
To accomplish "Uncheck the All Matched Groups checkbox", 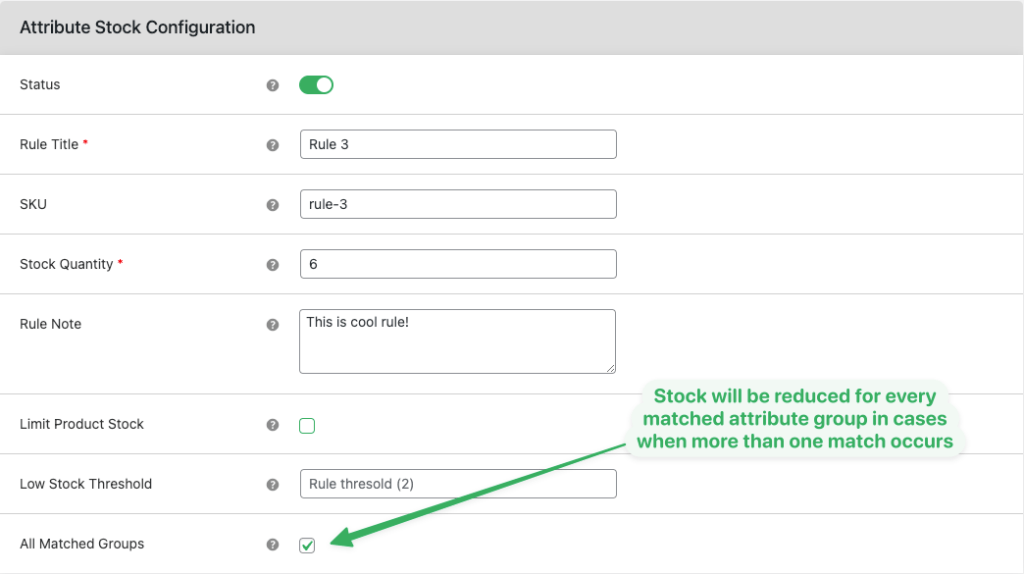I will click(x=307, y=545).
